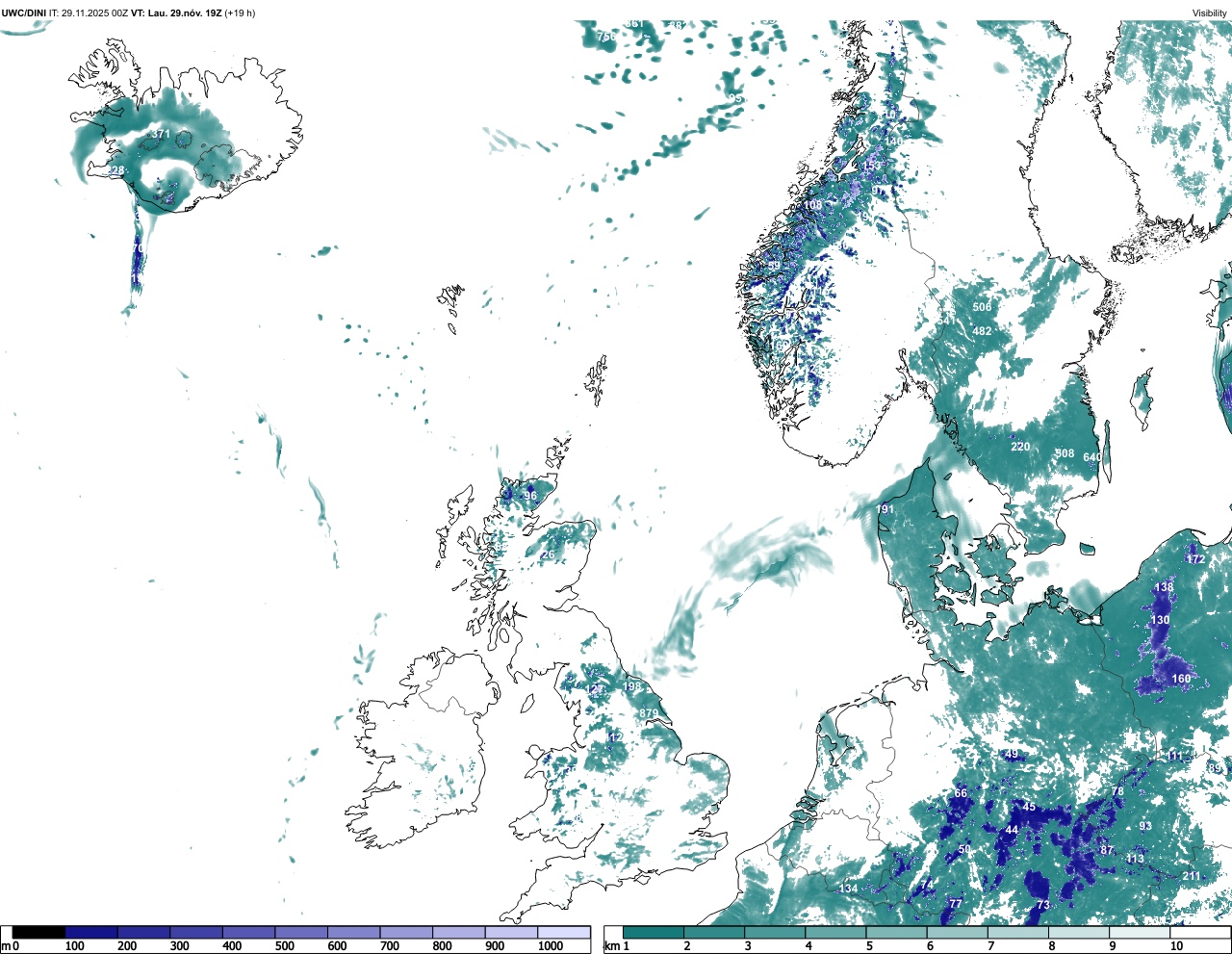Click the '508' value in southern Sweden
1232x954 pixels.
point(1065,454)
